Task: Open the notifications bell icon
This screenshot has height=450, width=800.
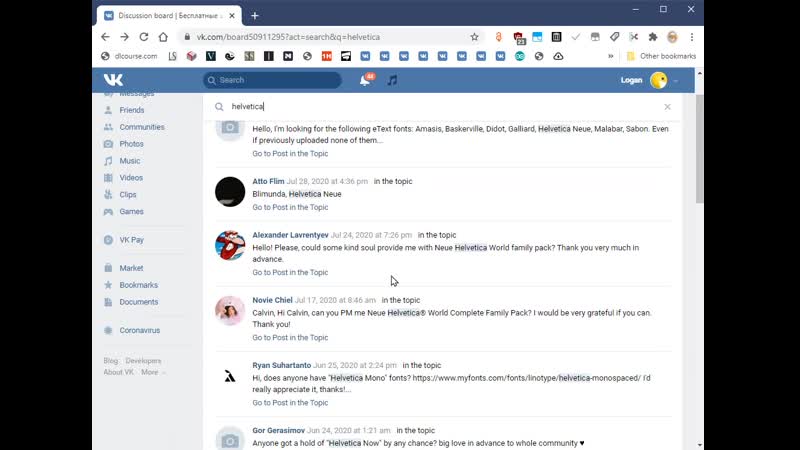Action: pos(365,80)
